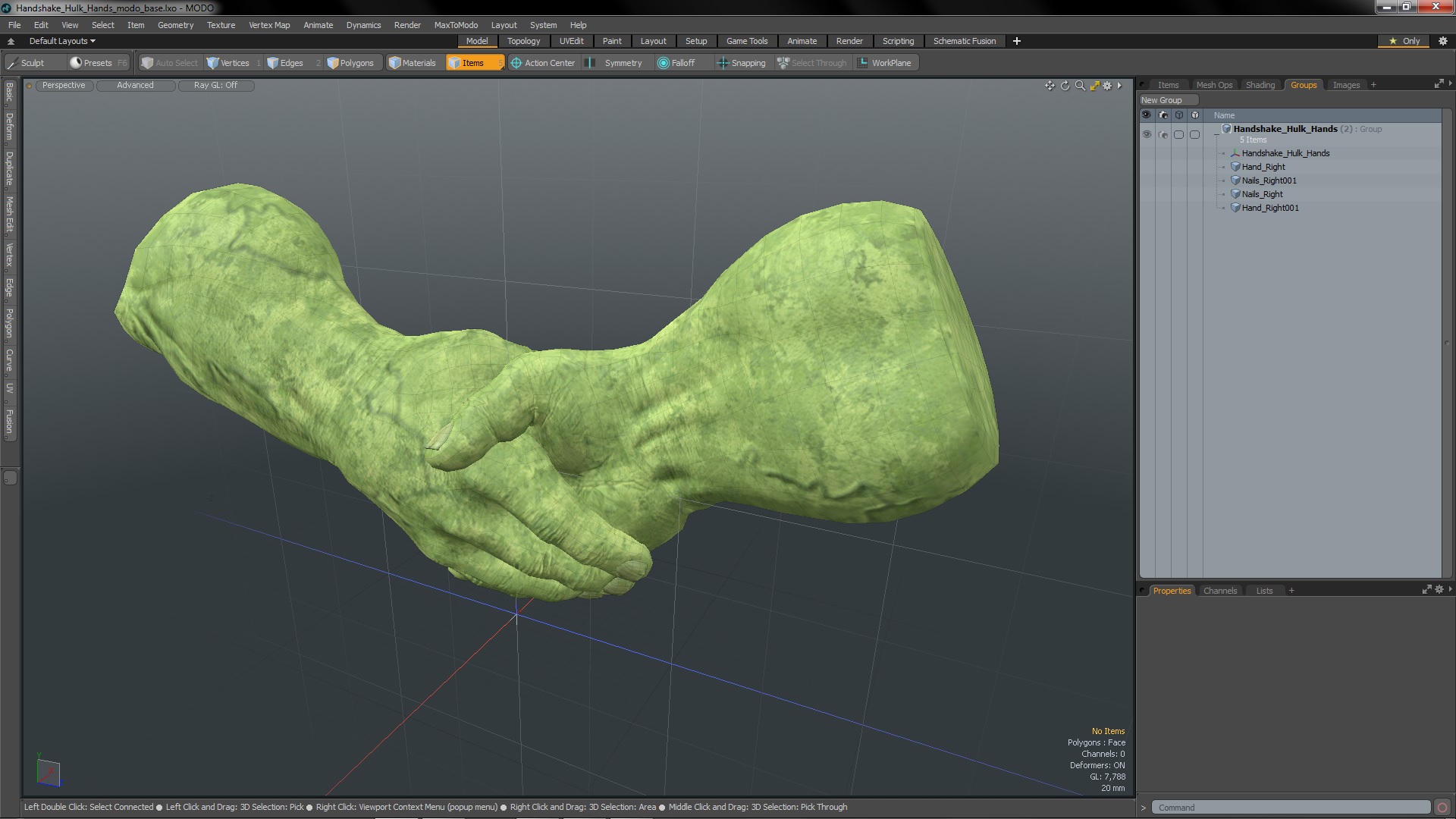The height and width of the screenshot is (819, 1456).
Task: Switch to the Mesh Ops tab
Action: point(1214,85)
